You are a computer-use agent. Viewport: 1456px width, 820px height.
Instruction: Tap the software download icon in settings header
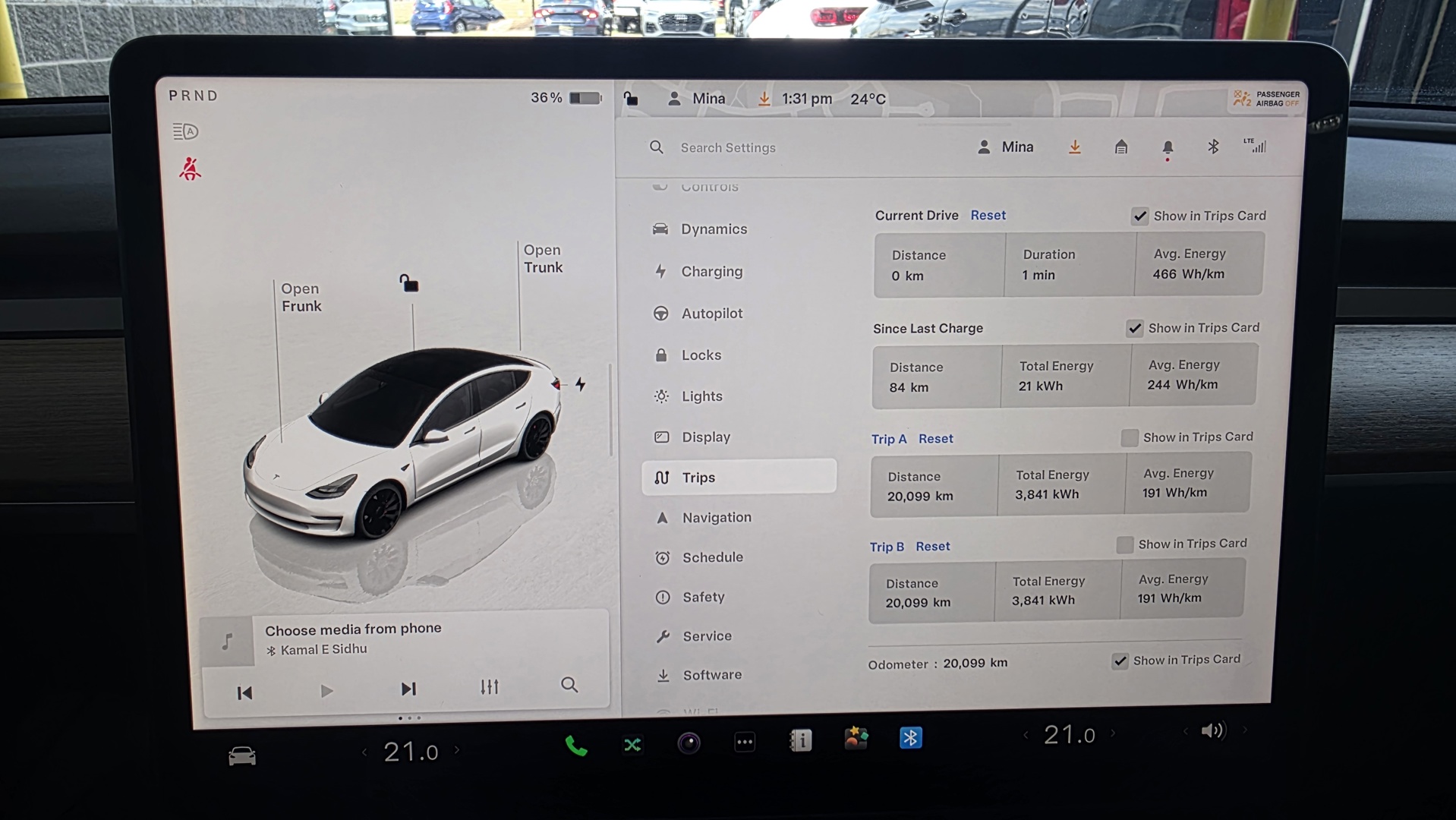pyautogui.click(x=1074, y=147)
